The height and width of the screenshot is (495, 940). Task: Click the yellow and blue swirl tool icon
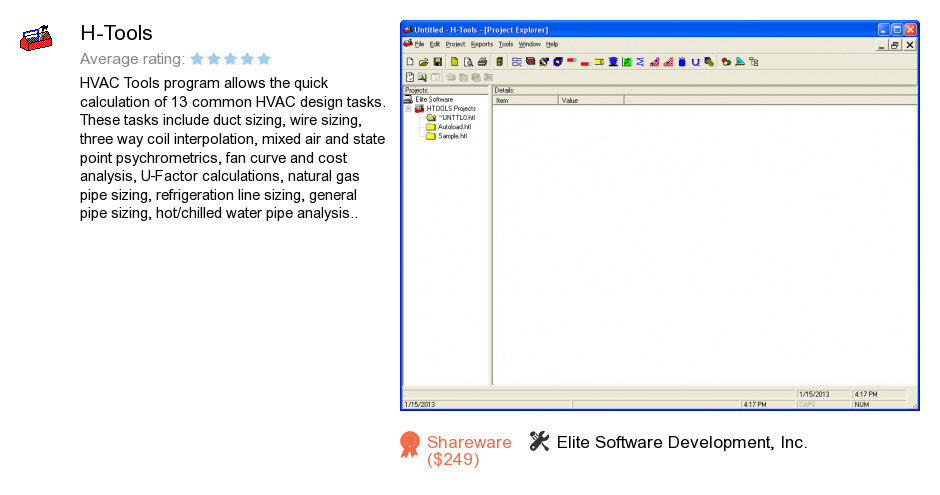coord(544,62)
